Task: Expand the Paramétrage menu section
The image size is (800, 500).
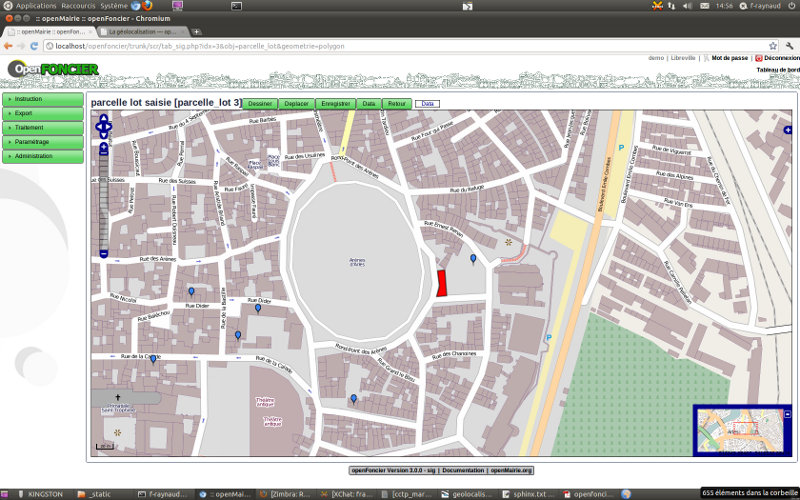Action: click(42, 142)
